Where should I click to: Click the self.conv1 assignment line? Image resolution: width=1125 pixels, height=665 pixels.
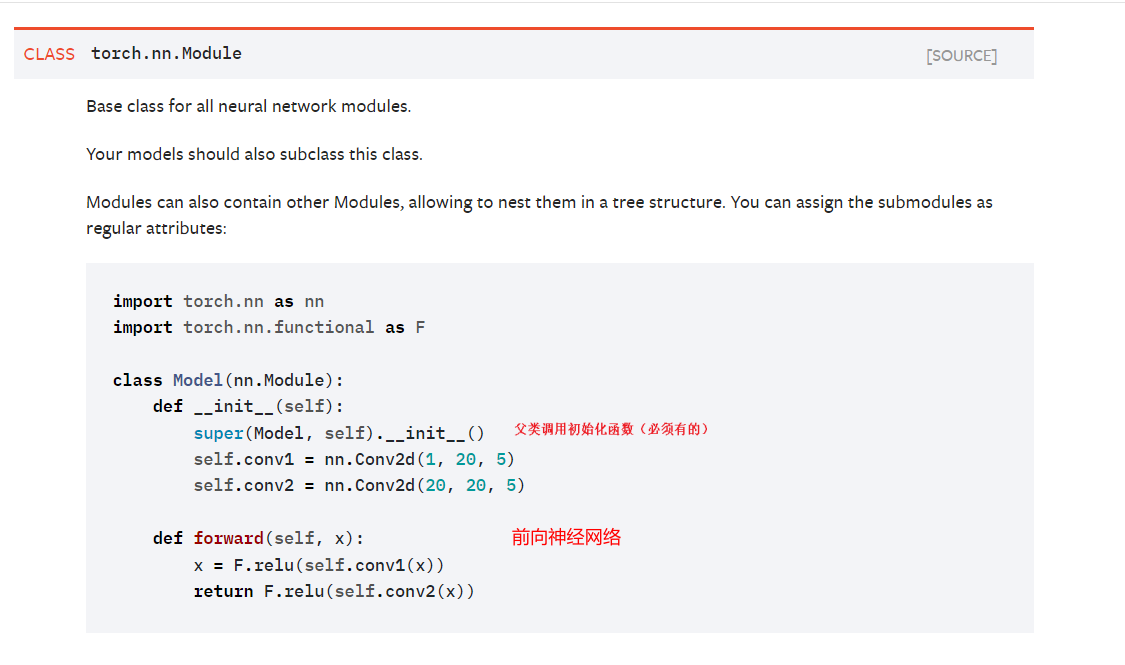point(354,459)
